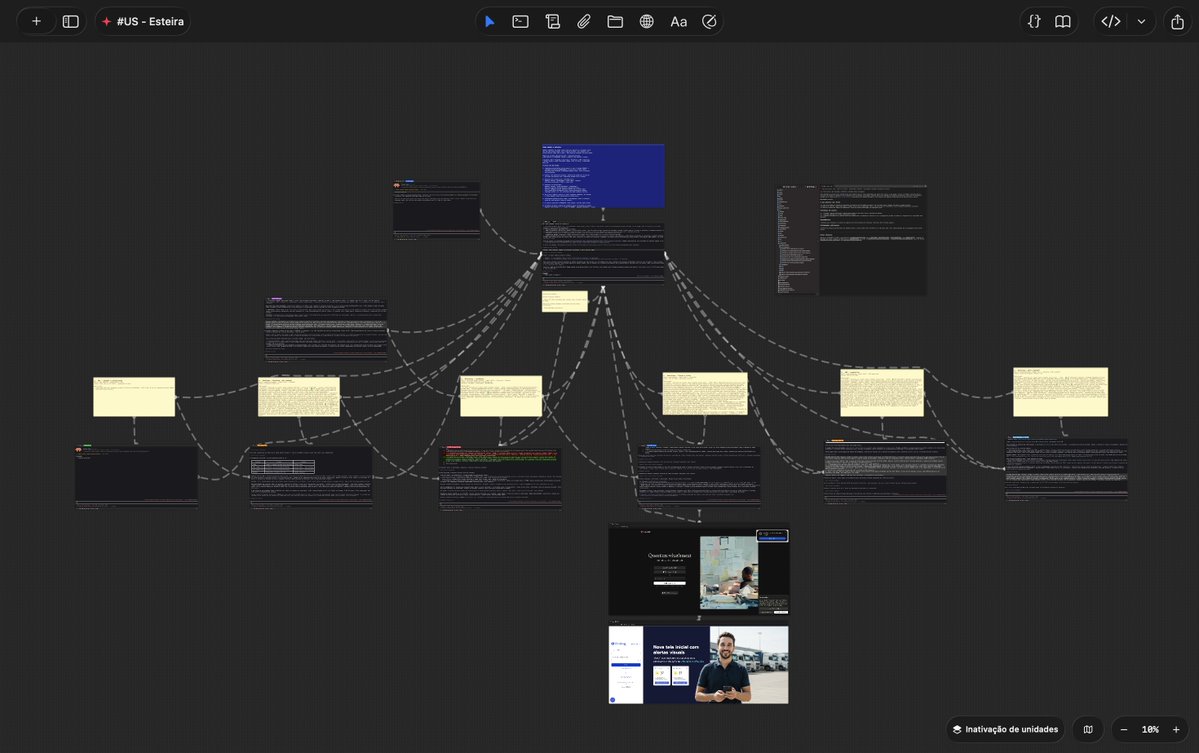Choose the globe web tool
Image resolution: width=1199 pixels, height=753 pixels.
(647, 21)
